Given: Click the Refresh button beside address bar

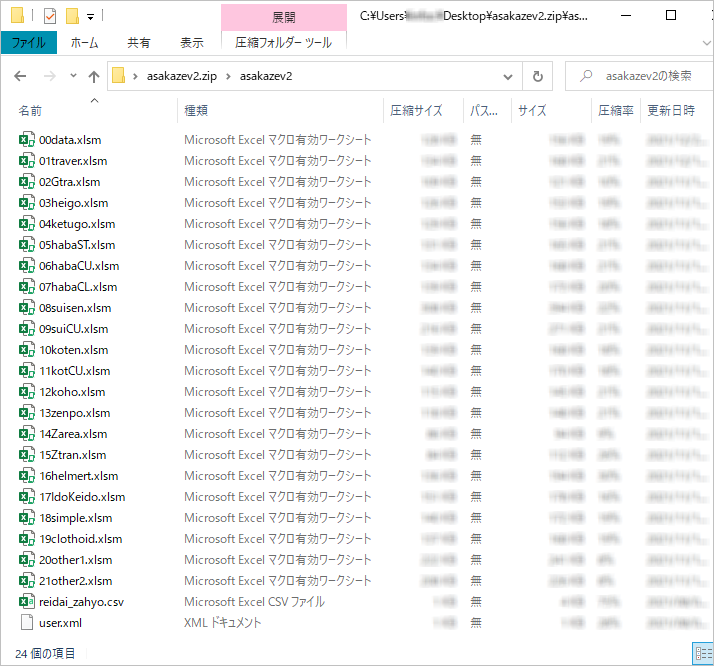Looking at the screenshot, I should [x=538, y=76].
